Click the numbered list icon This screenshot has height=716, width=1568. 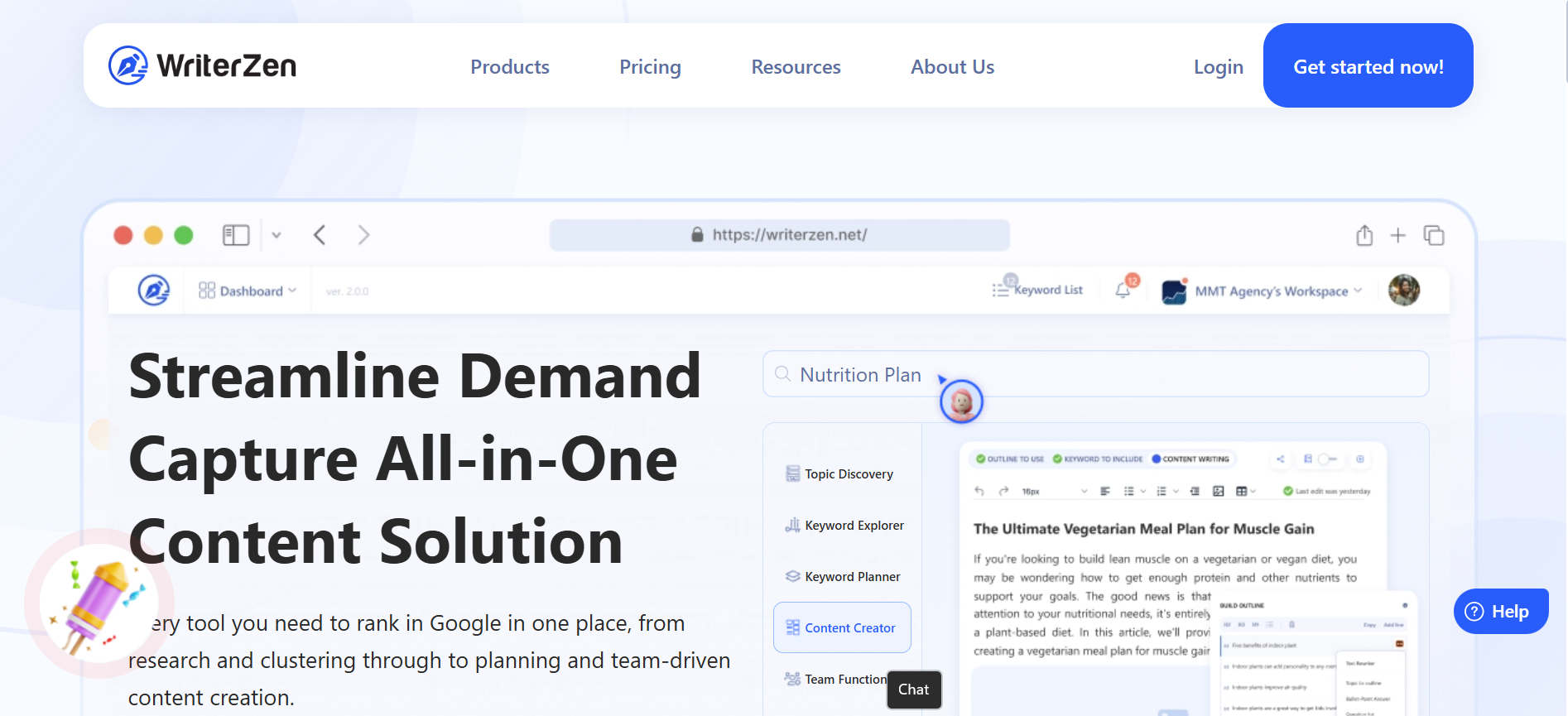[1162, 491]
